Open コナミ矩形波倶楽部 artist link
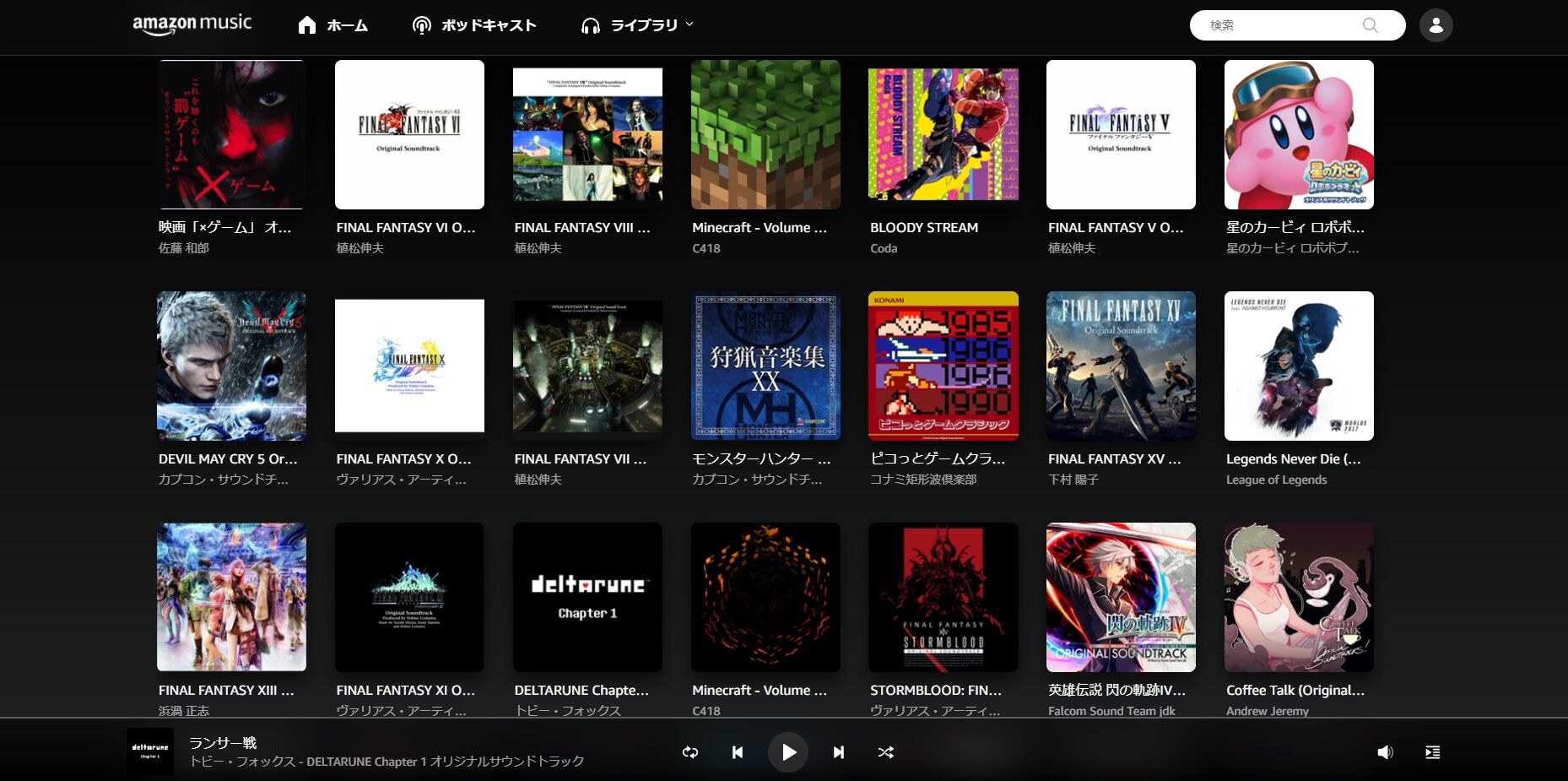This screenshot has height=781, width=1568. click(923, 480)
